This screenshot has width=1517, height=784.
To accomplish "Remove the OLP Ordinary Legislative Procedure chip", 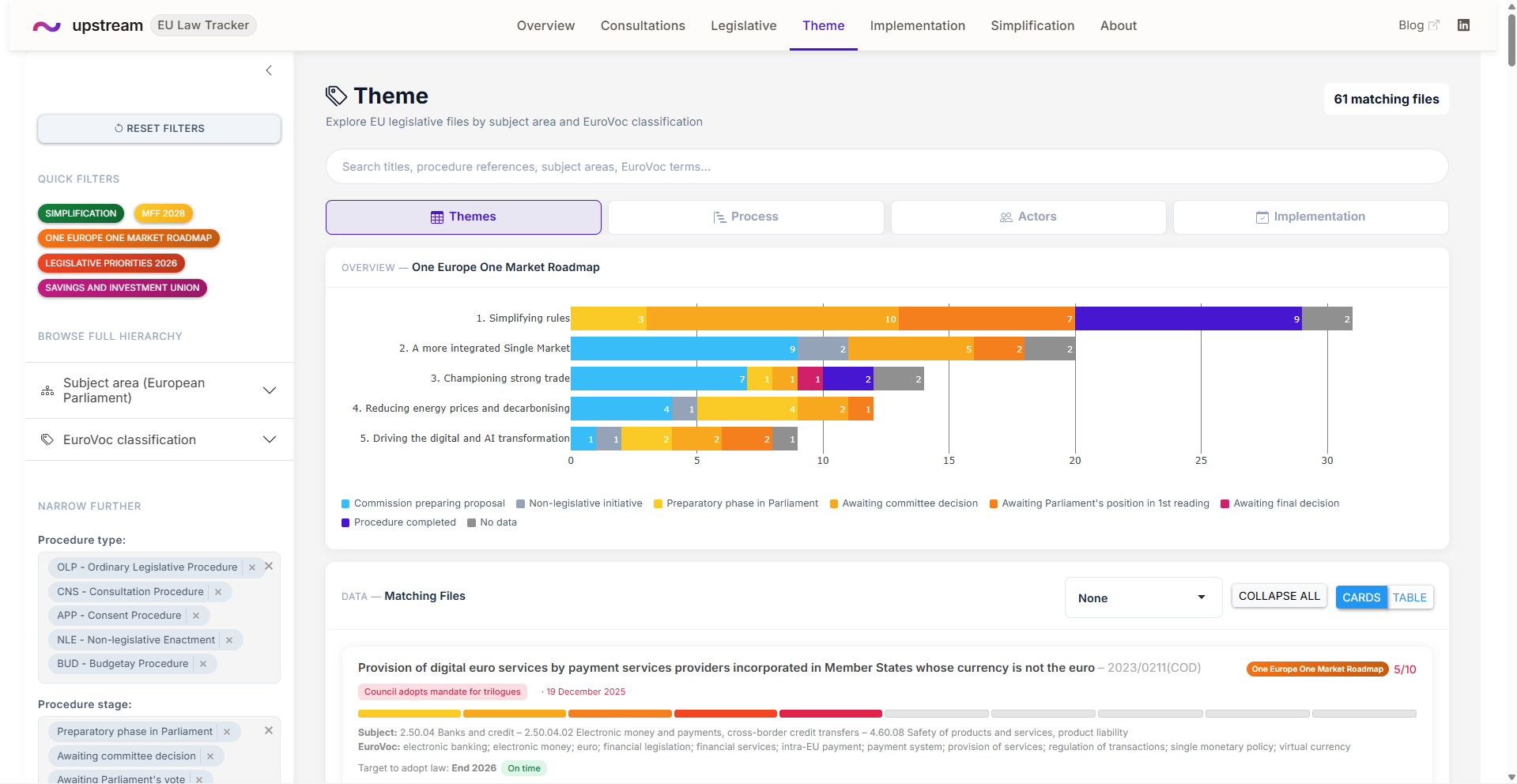I will [x=252, y=567].
